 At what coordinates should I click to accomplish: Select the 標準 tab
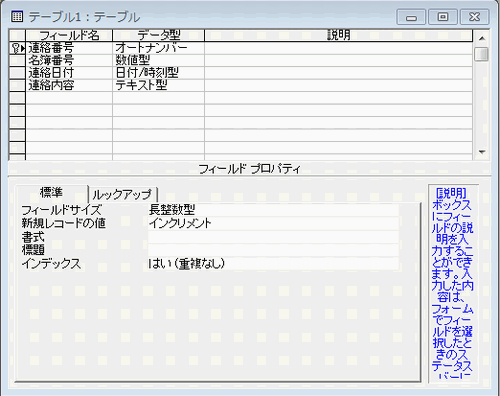tap(51, 193)
